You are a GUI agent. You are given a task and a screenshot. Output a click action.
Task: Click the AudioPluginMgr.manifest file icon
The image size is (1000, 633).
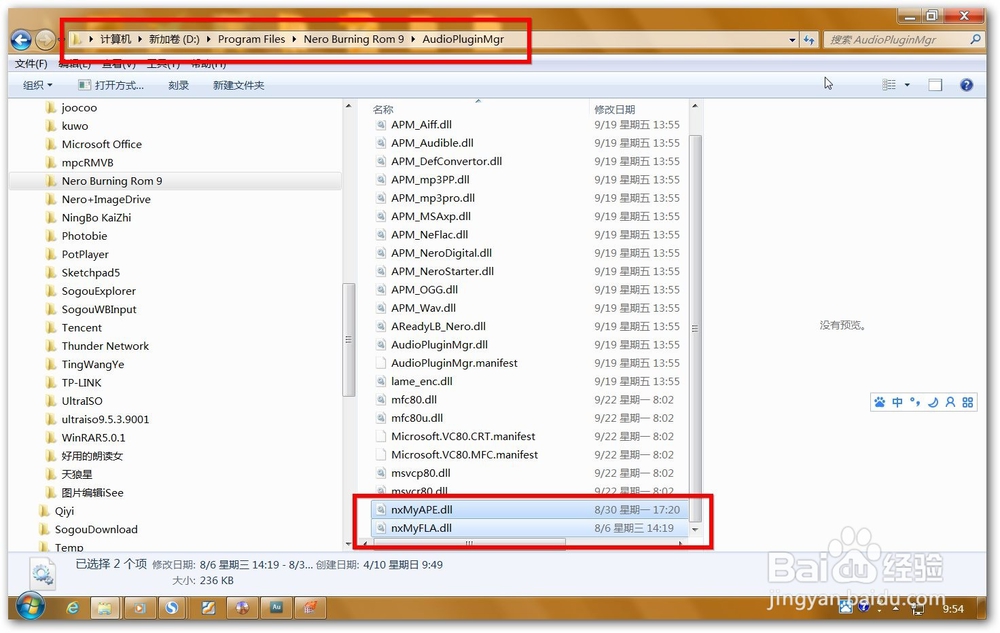click(x=381, y=363)
